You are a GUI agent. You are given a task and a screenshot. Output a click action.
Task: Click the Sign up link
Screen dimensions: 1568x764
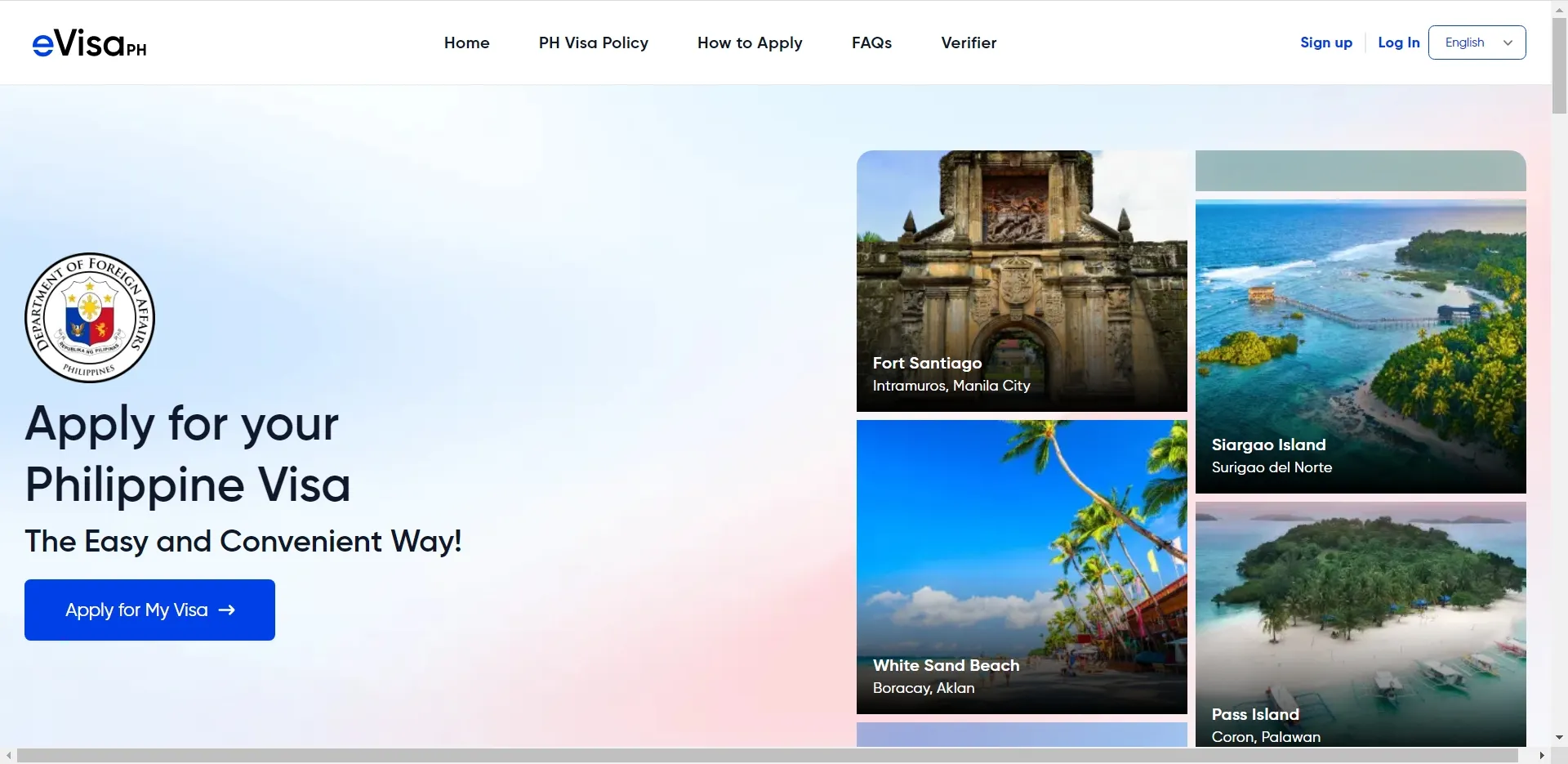click(1325, 42)
